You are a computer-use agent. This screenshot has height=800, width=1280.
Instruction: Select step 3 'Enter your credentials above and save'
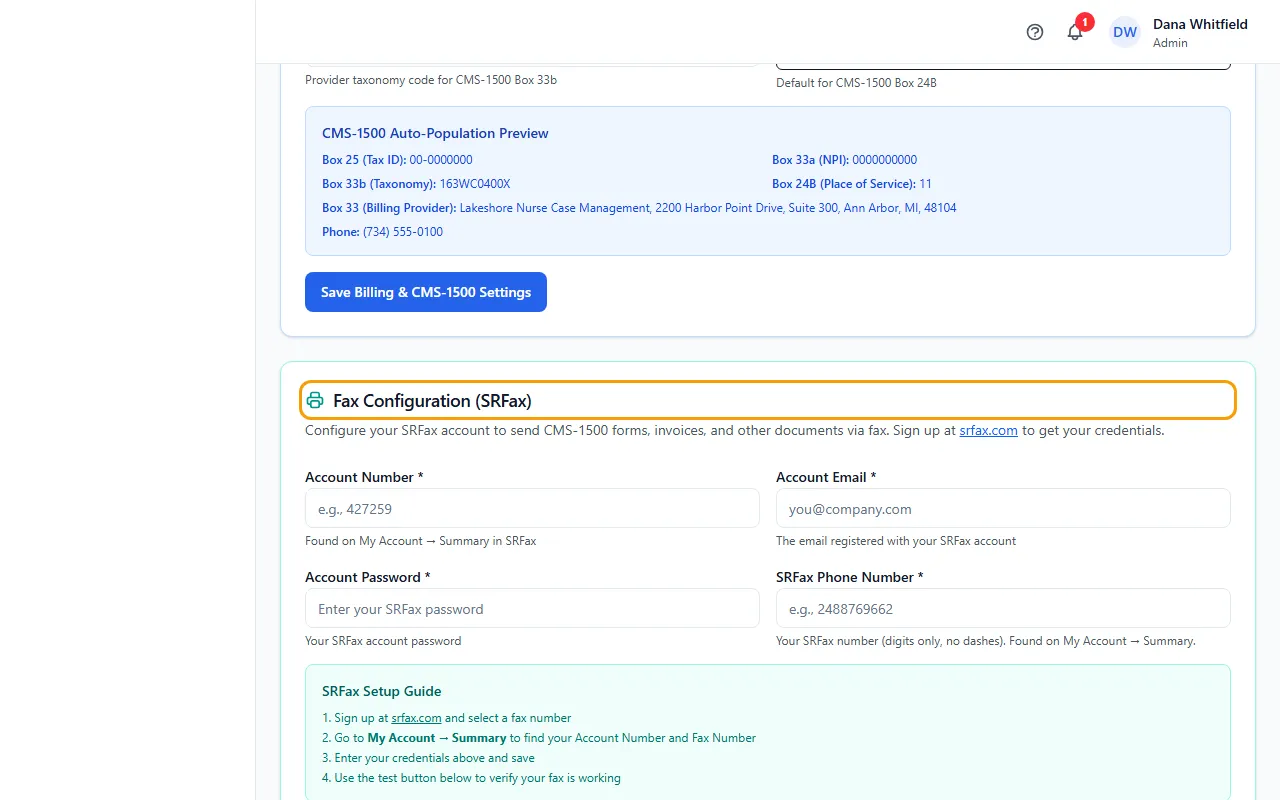point(428,758)
